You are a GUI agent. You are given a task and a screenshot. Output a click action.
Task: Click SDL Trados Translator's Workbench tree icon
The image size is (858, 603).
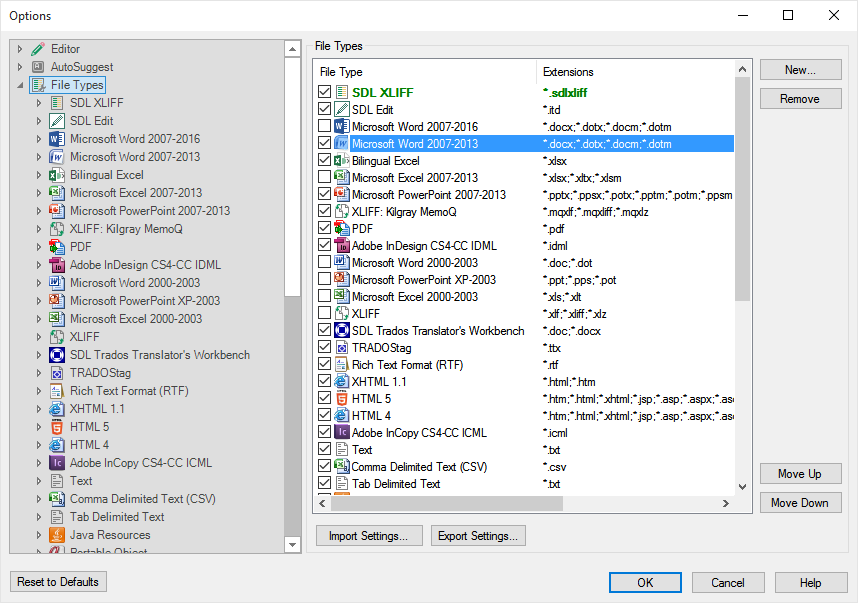click(57, 355)
